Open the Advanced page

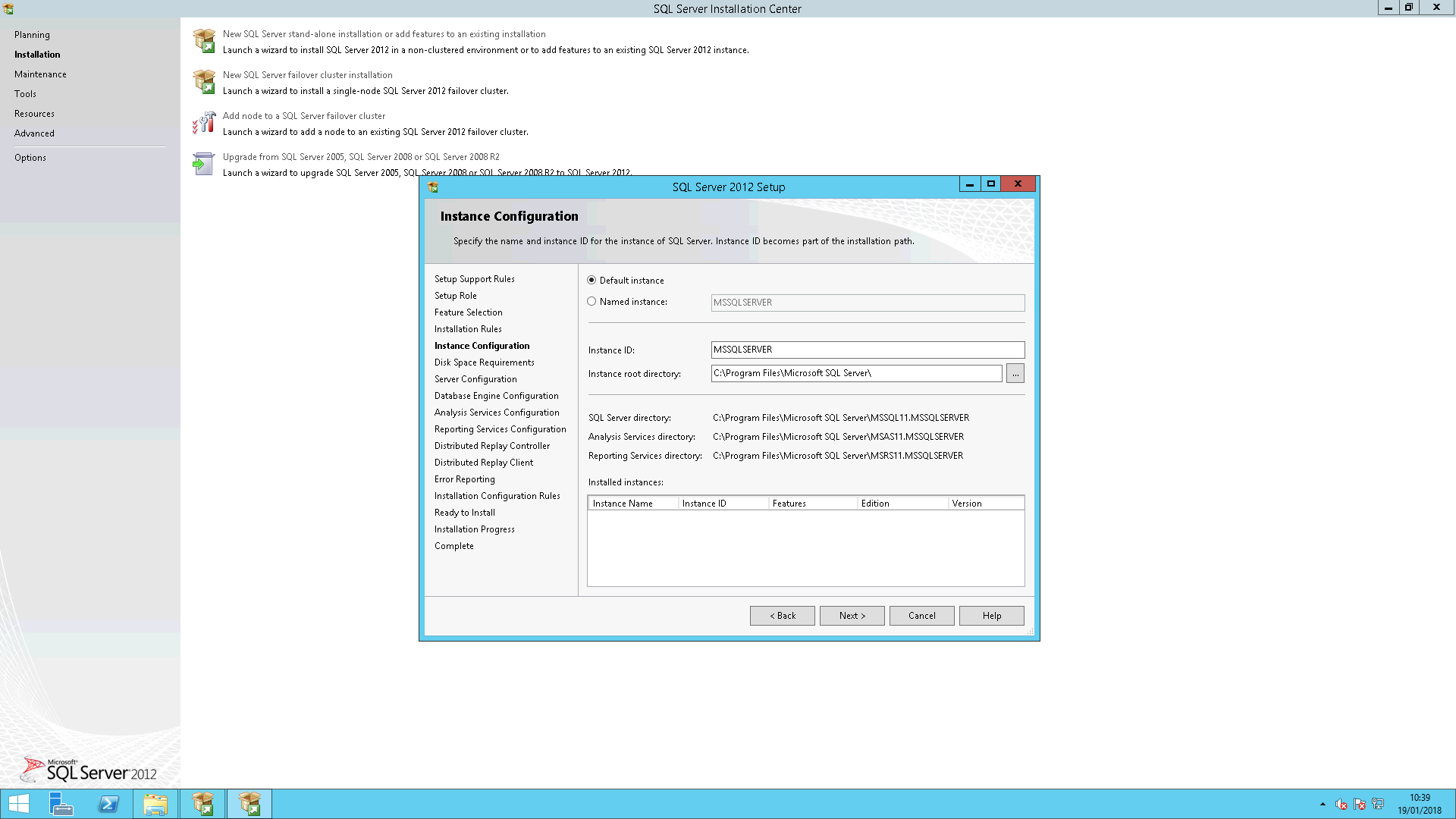[34, 133]
